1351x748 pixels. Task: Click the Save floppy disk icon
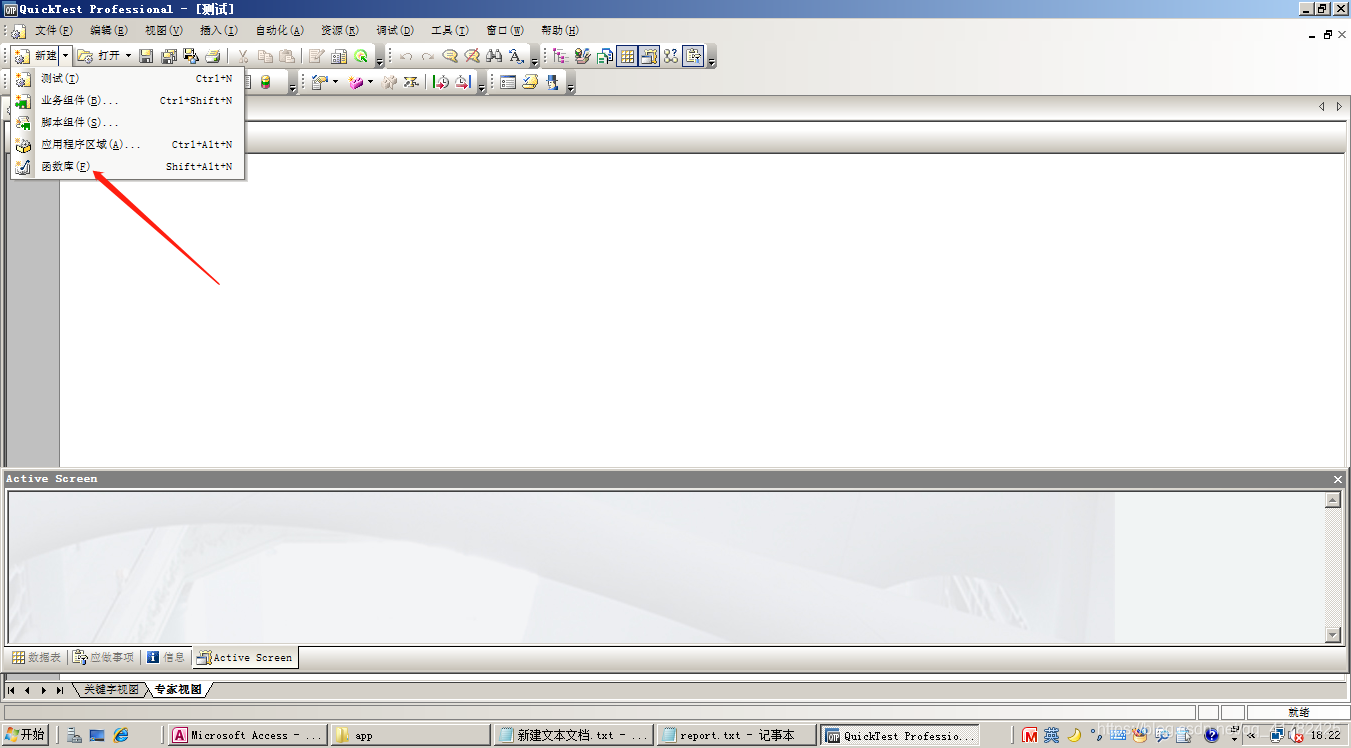tap(146, 56)
